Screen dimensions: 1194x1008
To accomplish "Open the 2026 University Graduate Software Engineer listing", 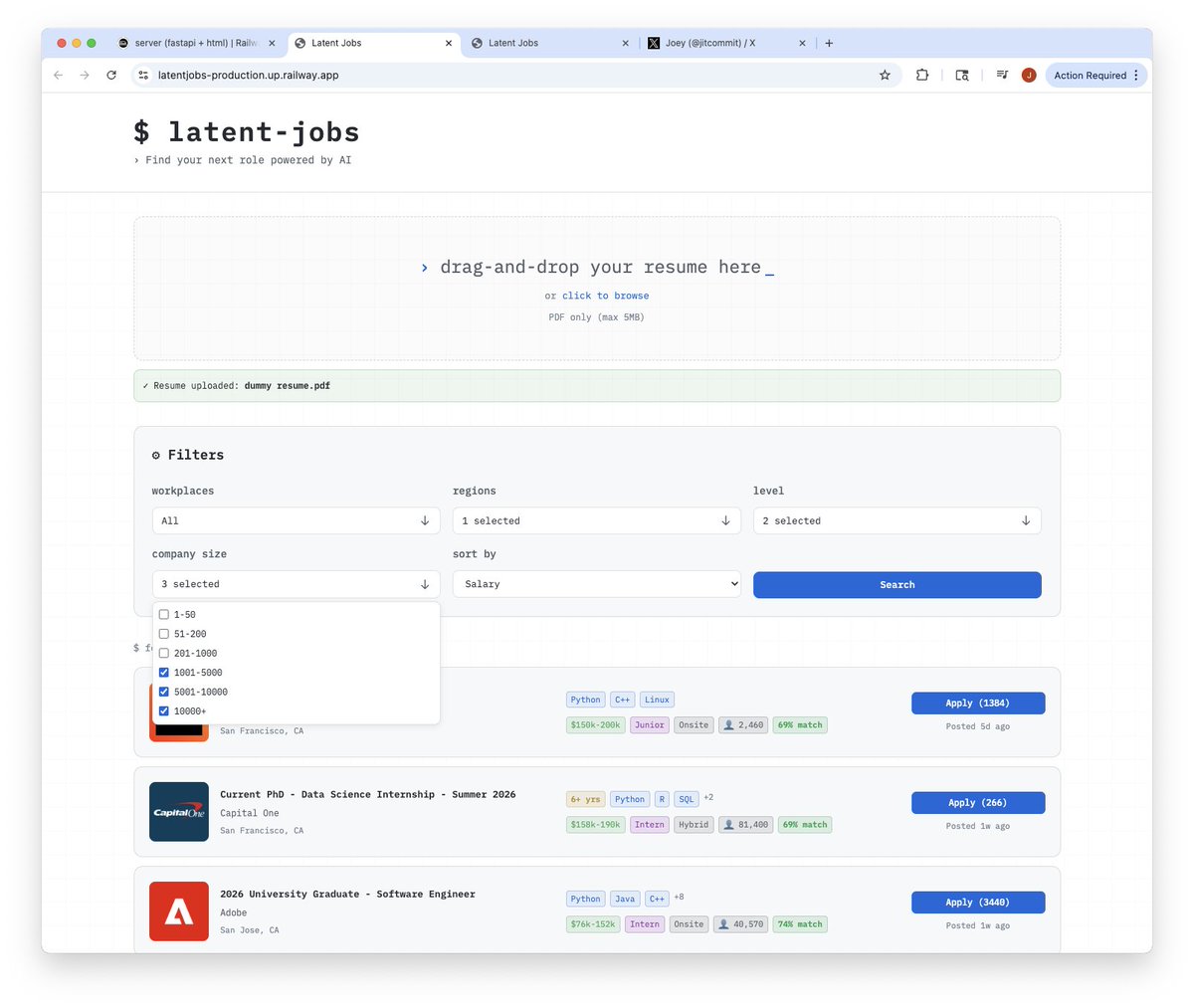I will click(x=347, y=894).
